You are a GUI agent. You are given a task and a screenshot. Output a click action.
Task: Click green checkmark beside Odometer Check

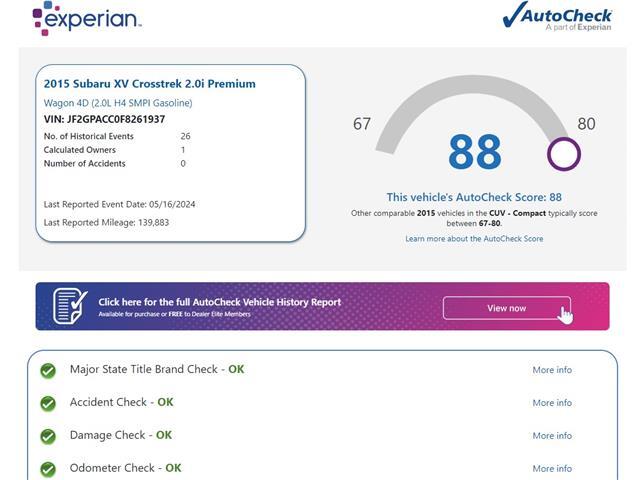point(47,469)
